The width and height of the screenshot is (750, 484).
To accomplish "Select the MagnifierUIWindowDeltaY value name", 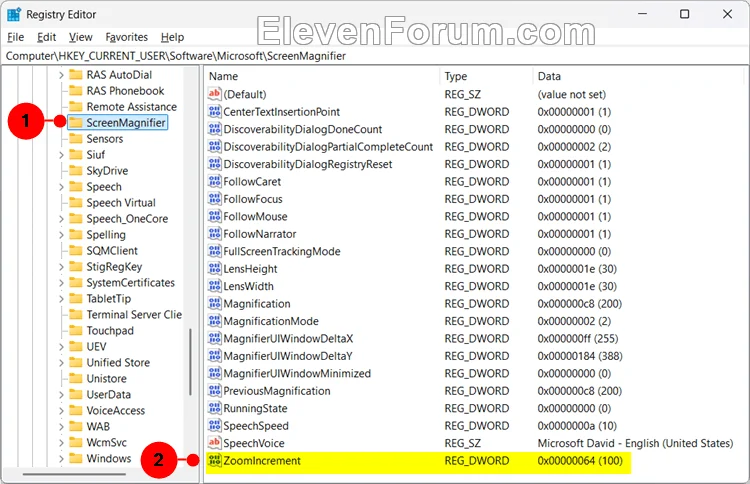I will click(x=288, y=356).
